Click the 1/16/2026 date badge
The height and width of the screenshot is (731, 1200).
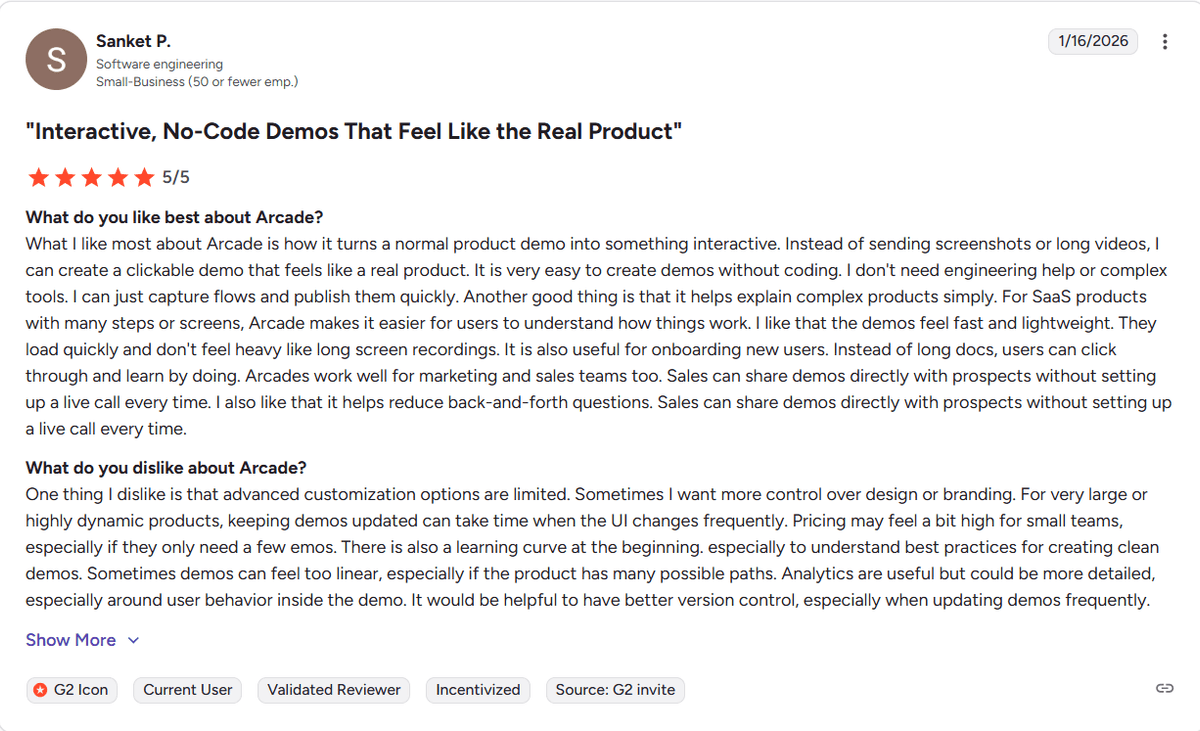pyautogui.click(x=1093, y=41)
